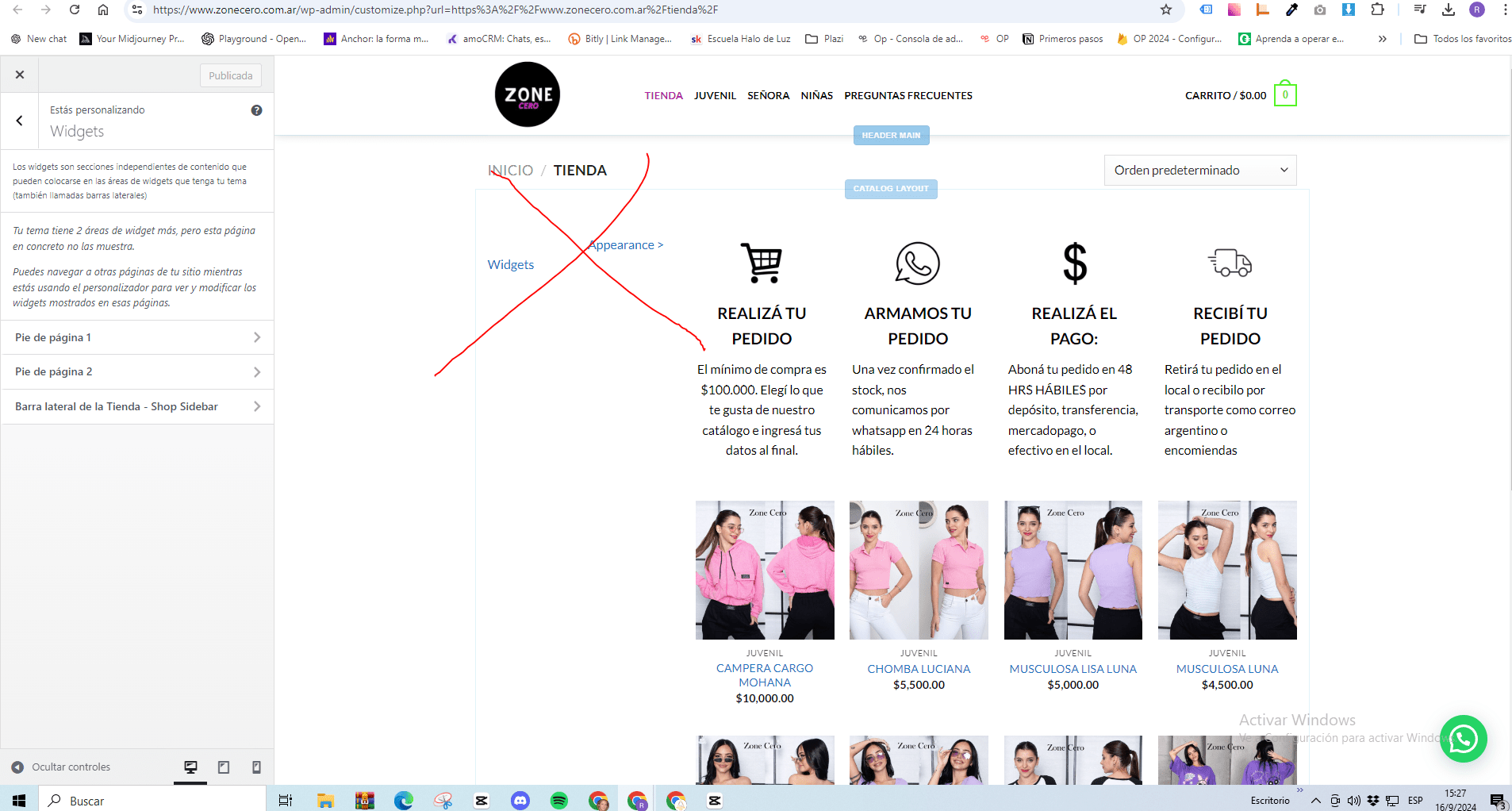Click the disabled Publicada button
Viewport: 1512px width, 811px height.
[231, 75]
